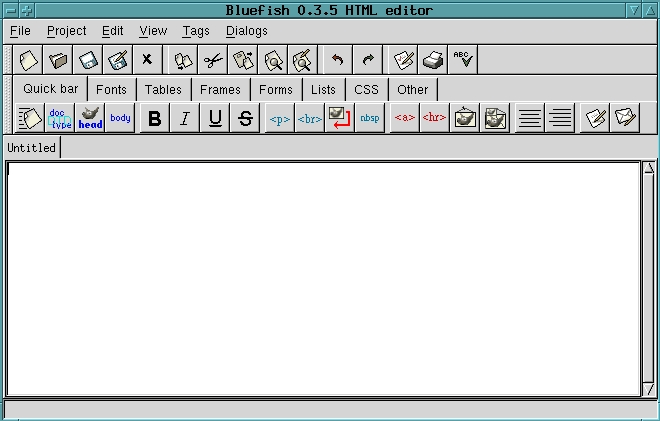Screen dimensions: 660x421
Task: Click the undo arrow icon
Action: pos(338,60)
